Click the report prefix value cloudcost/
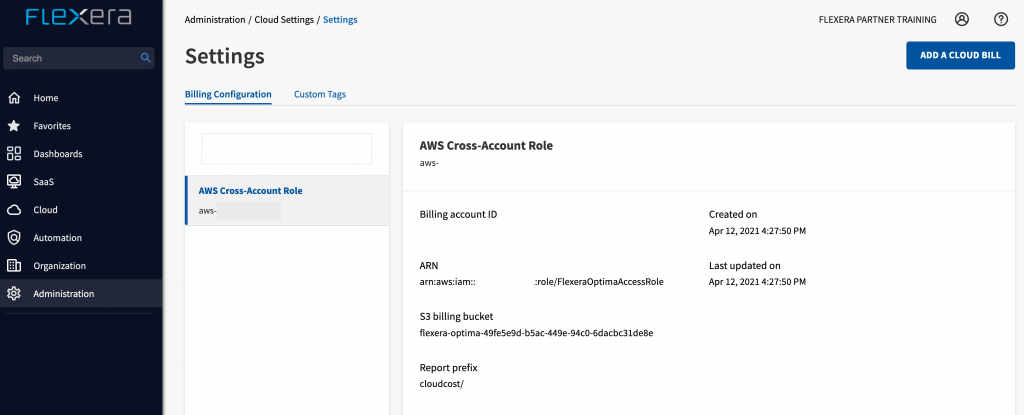Image resolution: width=1024 pixels, height=415 pixels. coord(441,384)
